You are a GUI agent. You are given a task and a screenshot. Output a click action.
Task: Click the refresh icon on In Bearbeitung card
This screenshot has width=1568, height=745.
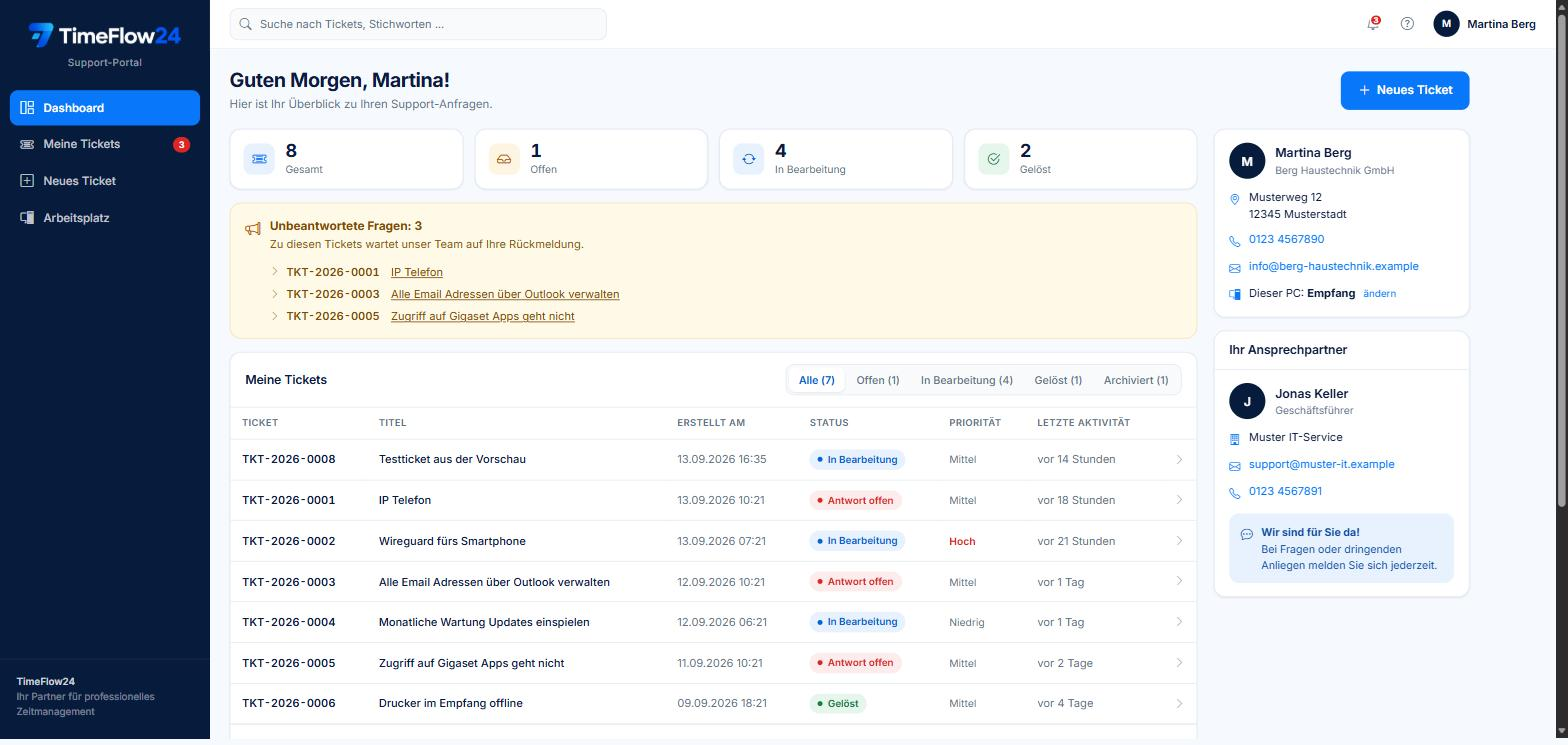point(749,159)
